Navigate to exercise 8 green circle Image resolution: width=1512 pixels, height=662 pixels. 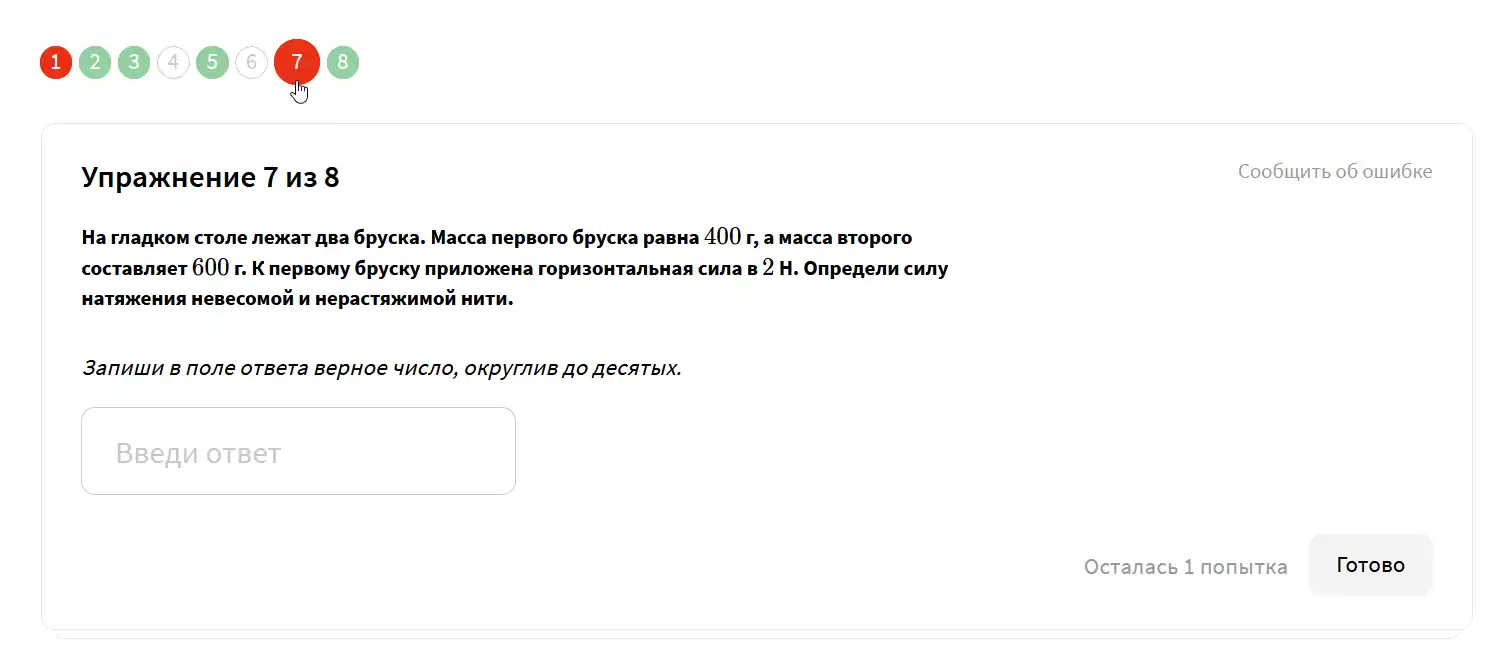click(x=343, y=63)
